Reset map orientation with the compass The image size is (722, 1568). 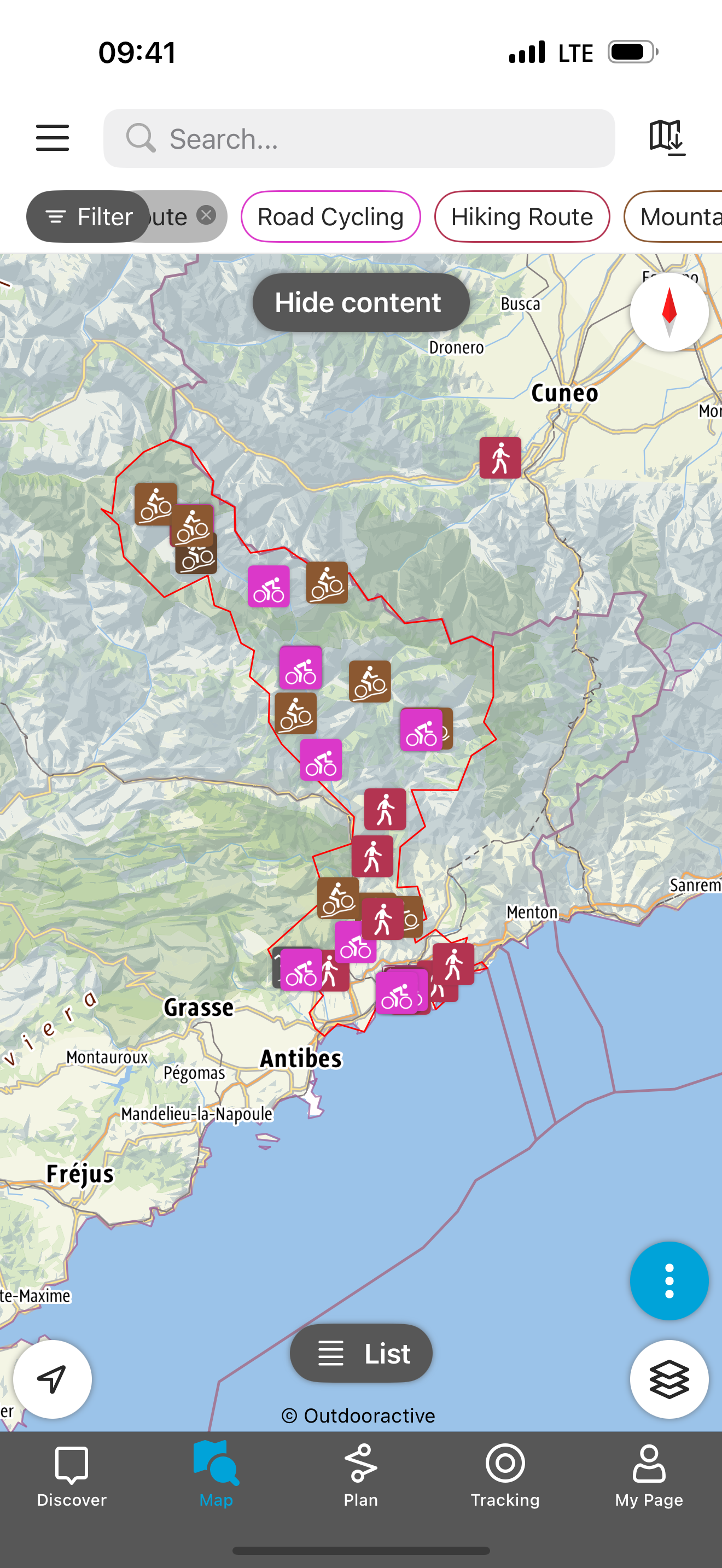point(669,312)
